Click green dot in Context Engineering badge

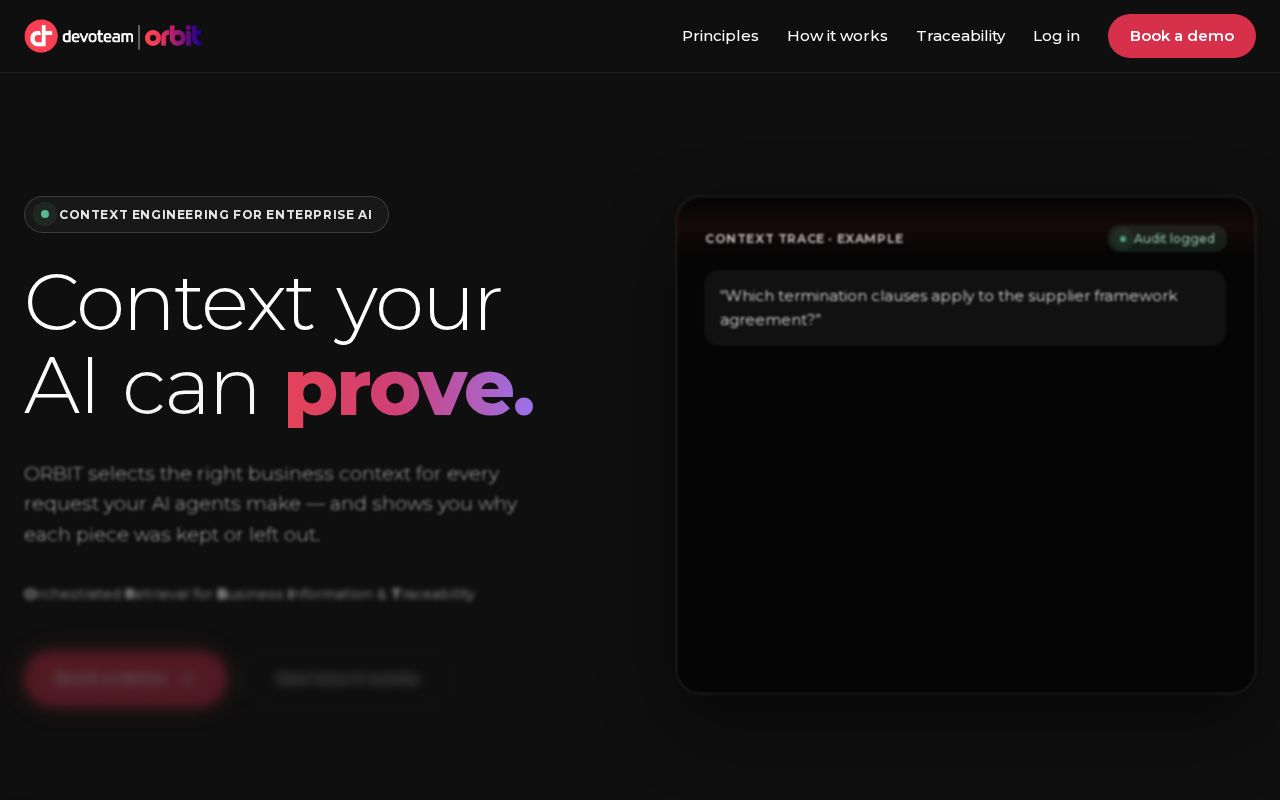tap(45, 214)
